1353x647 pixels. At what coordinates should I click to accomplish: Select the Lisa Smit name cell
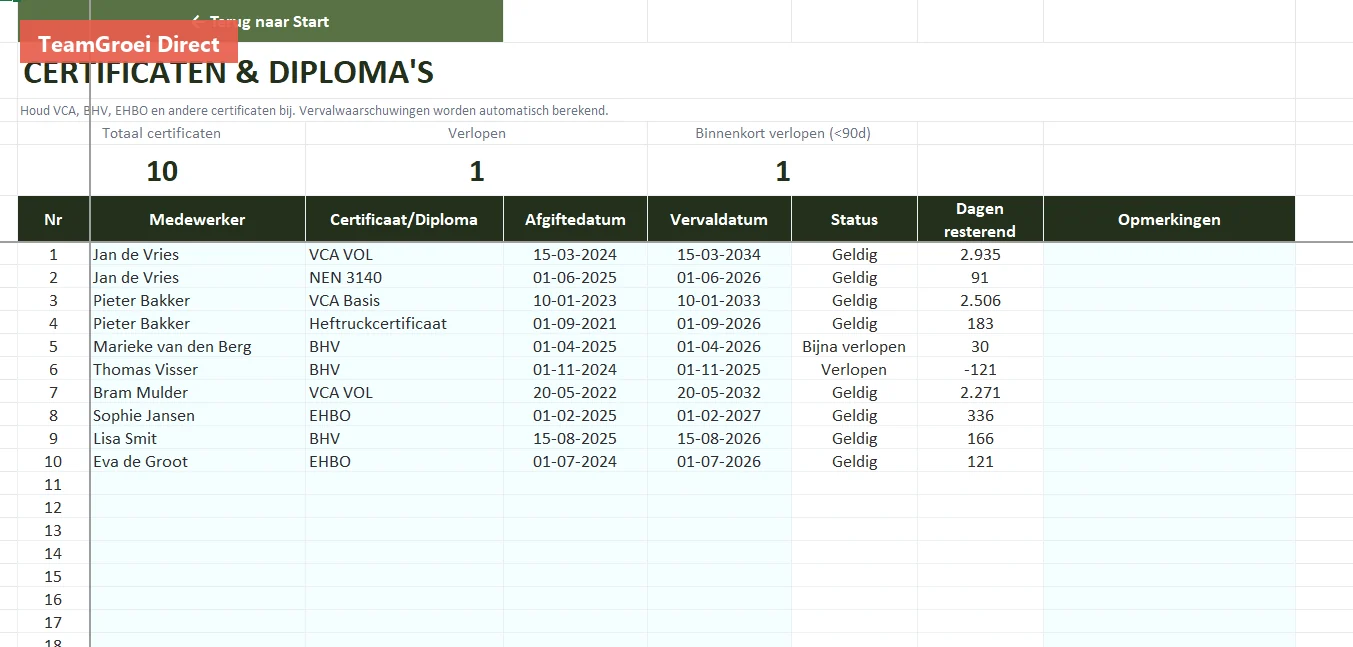(x=197, y=438)
